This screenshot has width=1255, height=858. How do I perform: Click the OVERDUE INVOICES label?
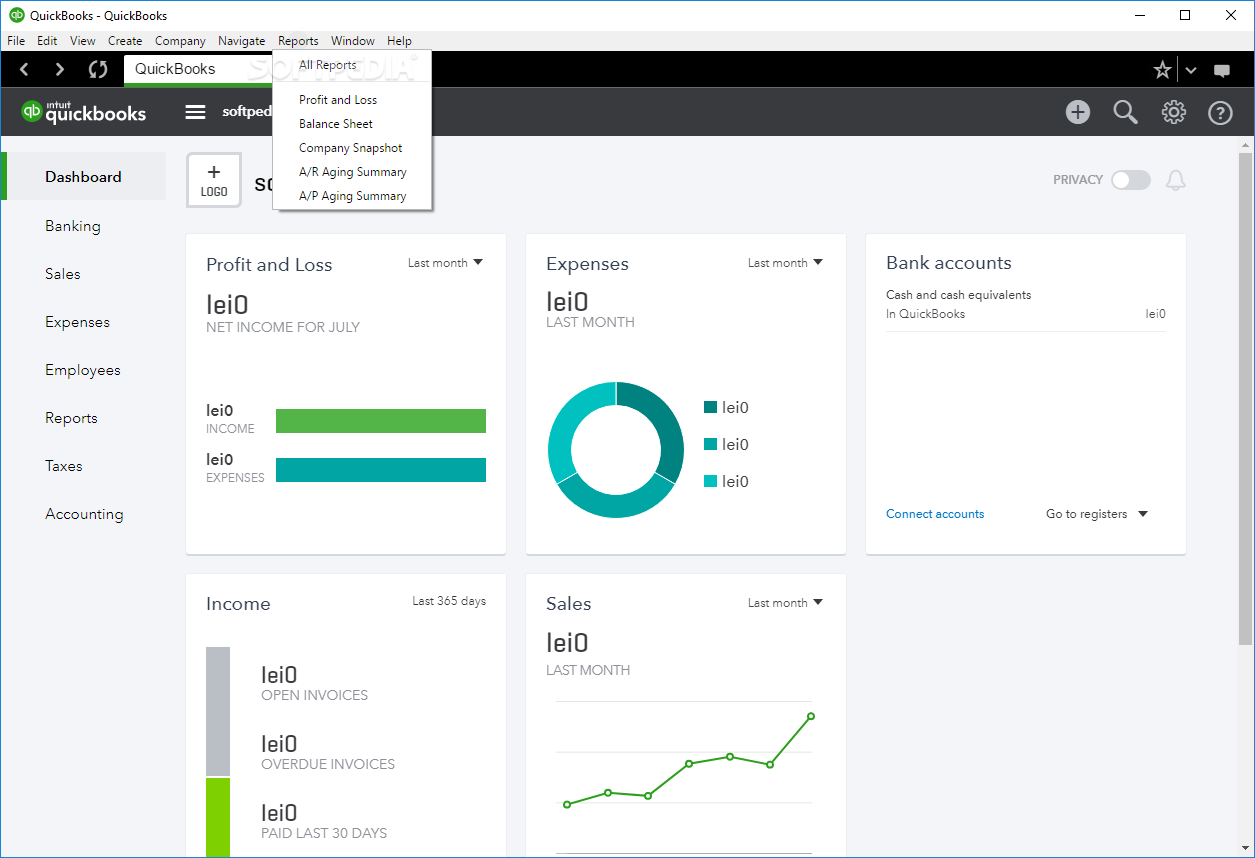tap(328, 764)
